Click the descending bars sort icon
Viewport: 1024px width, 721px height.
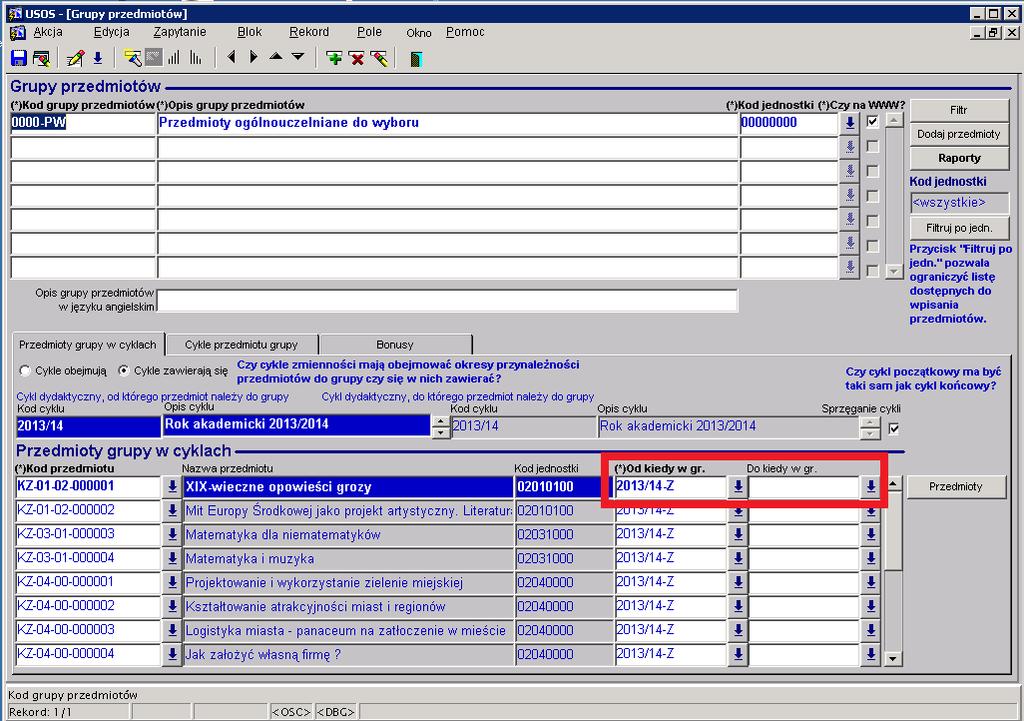(195, 58)
